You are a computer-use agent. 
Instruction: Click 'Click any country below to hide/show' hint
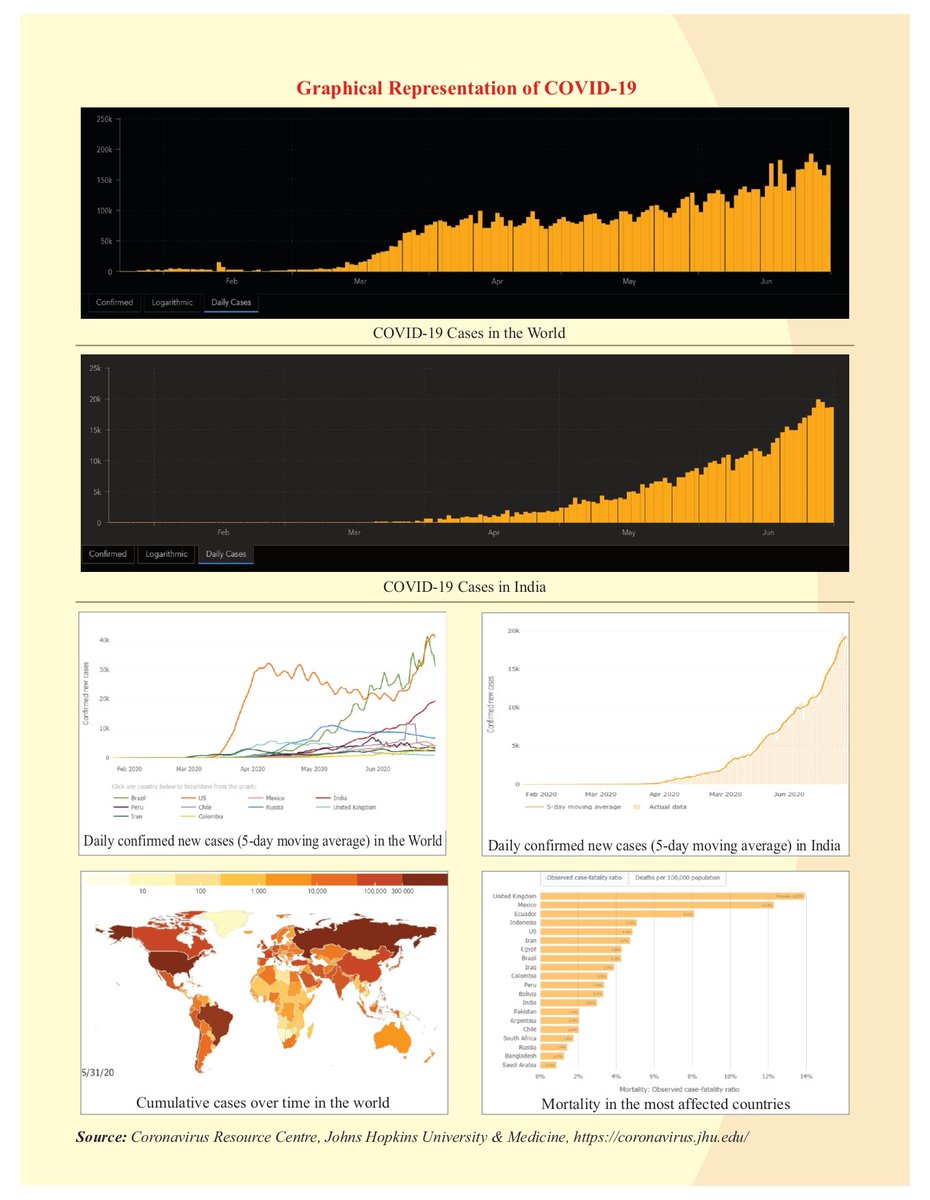[x=183, y=787]
